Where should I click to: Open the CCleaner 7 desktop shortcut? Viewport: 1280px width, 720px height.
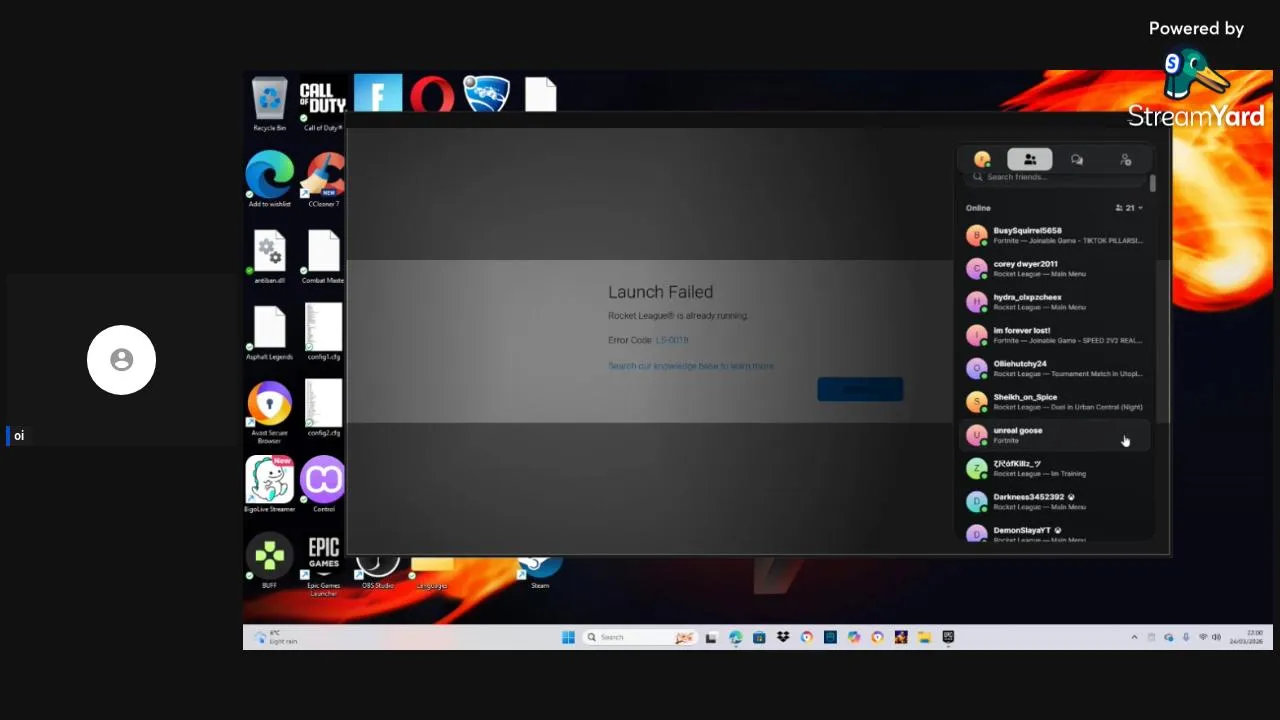[x=324, y=180]
